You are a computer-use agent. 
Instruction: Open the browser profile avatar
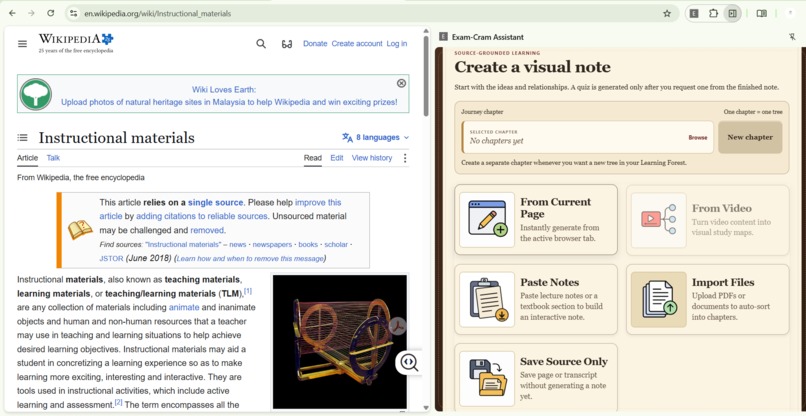click(x=790, y=13)
